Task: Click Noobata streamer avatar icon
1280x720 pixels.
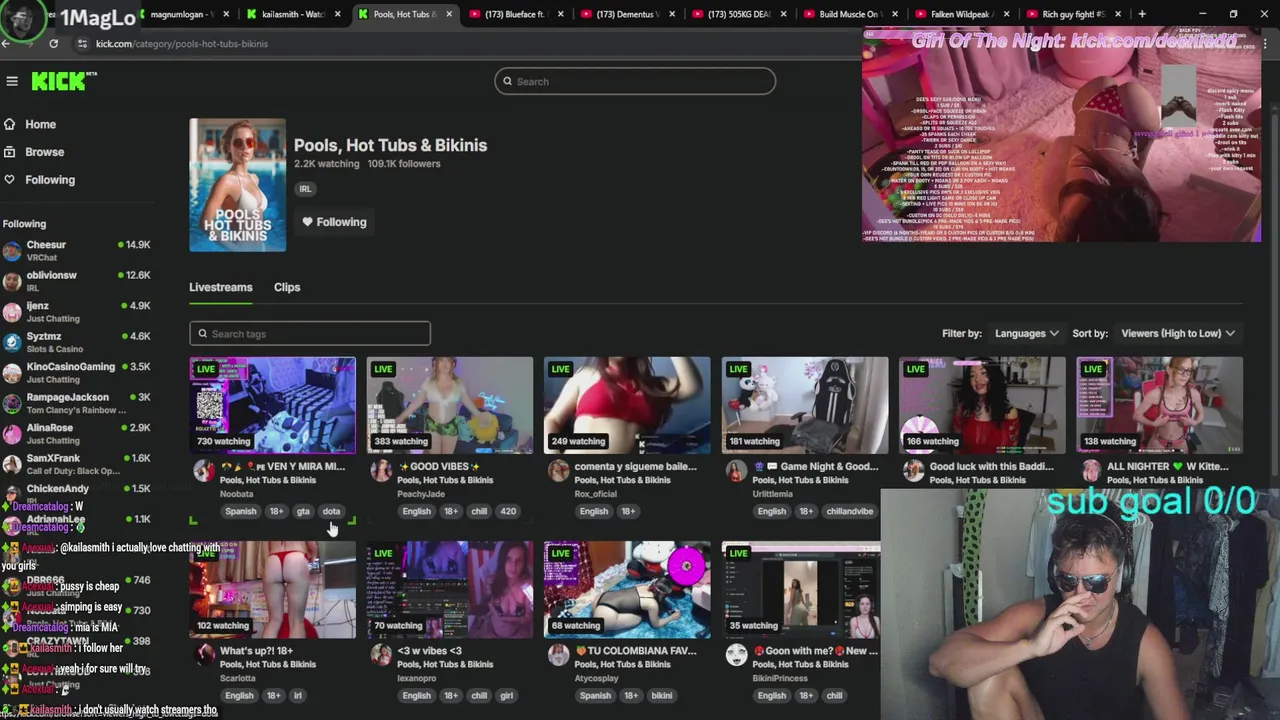Action: pyautogui.click(x=204, y=471)
